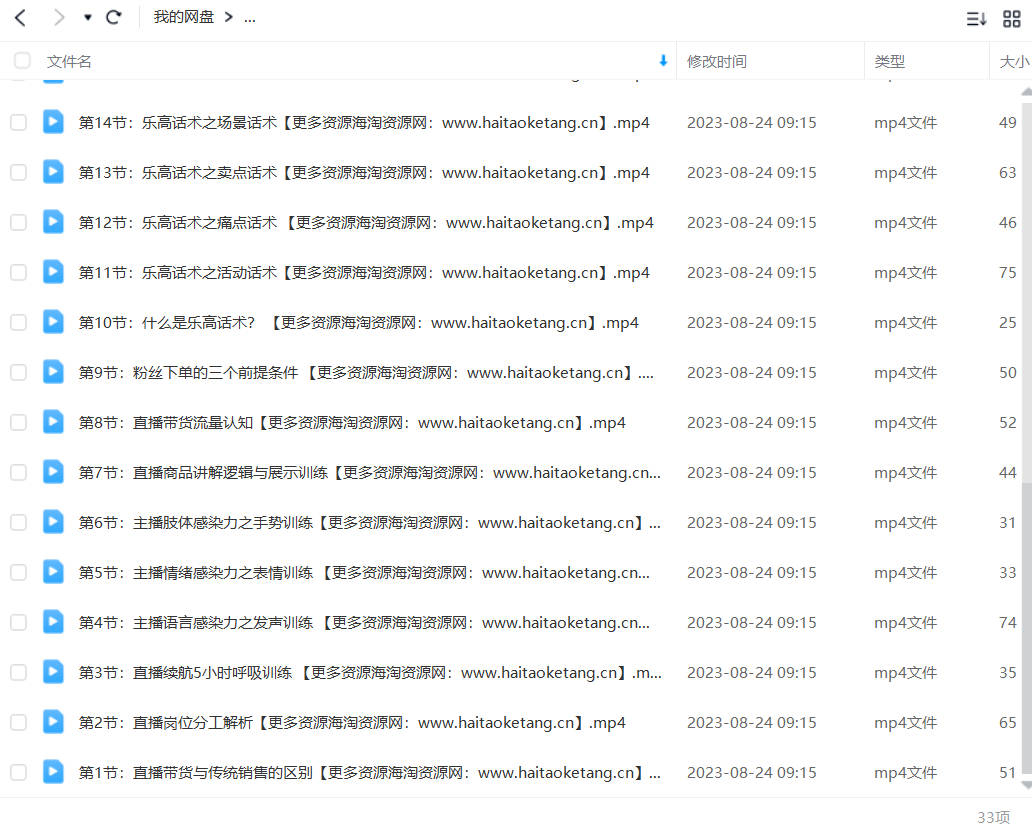This screenshot has height=824, width=1032.
Task: Check the box for 第5节 file
Action: coord(18,573)
